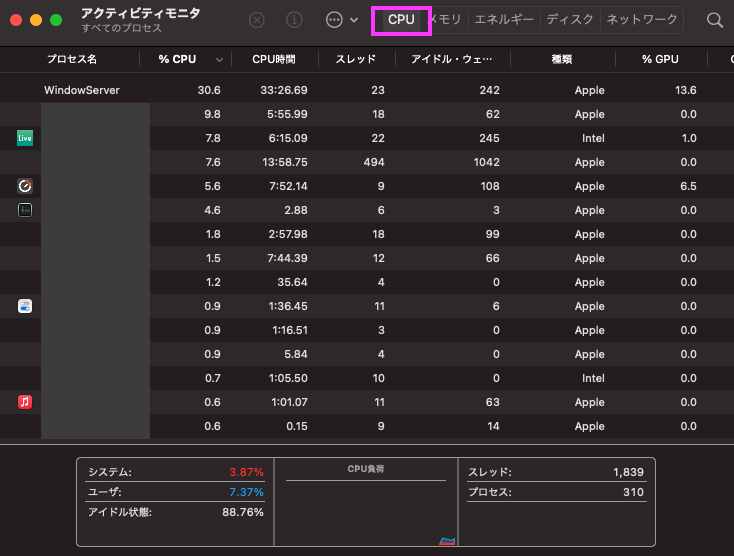Click the CPU time 1:36.45
Viewport: 734px width, 556px height.
click(x=288, y=306)
